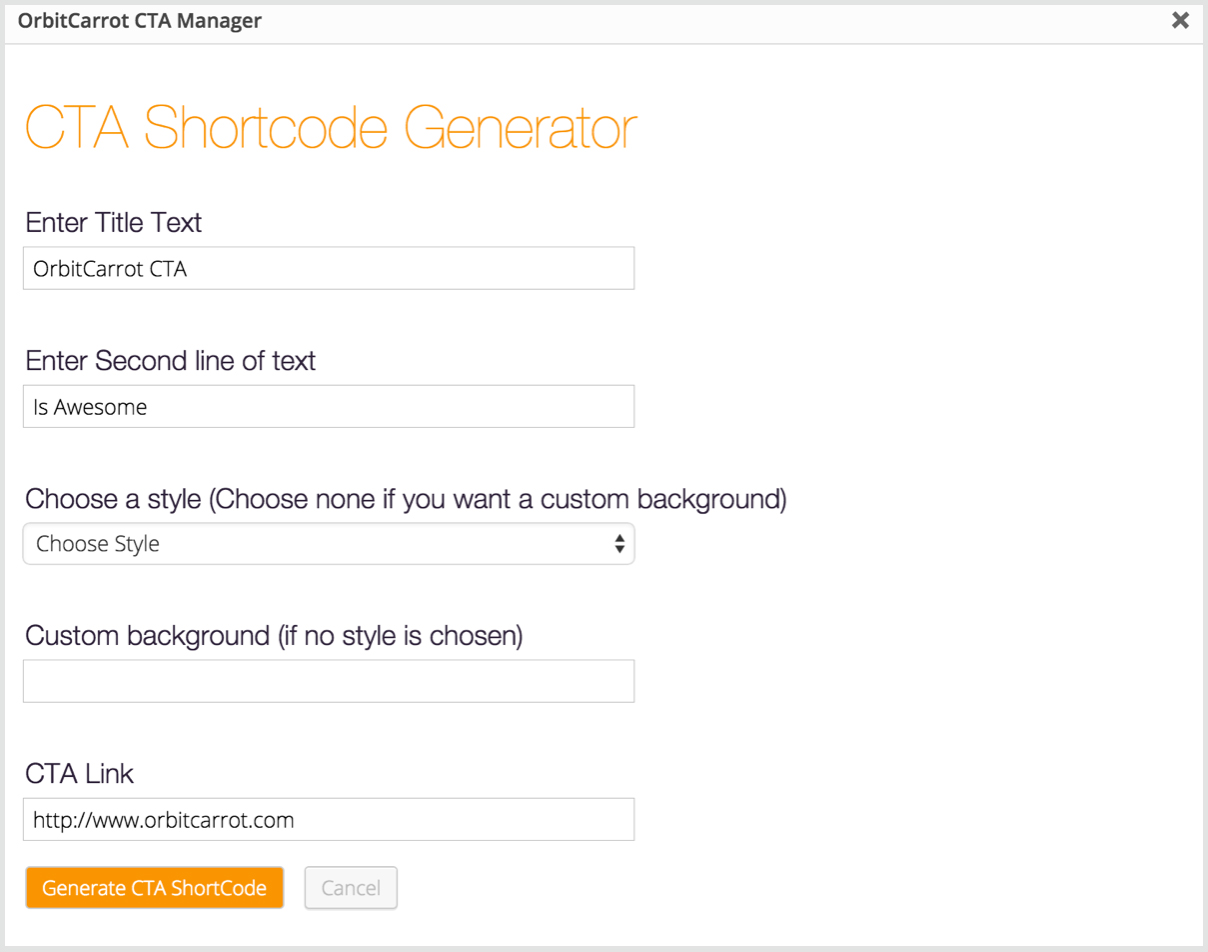Focus the second line of text field
Screen dimensions: 1208x952
(x=329, y=406)
